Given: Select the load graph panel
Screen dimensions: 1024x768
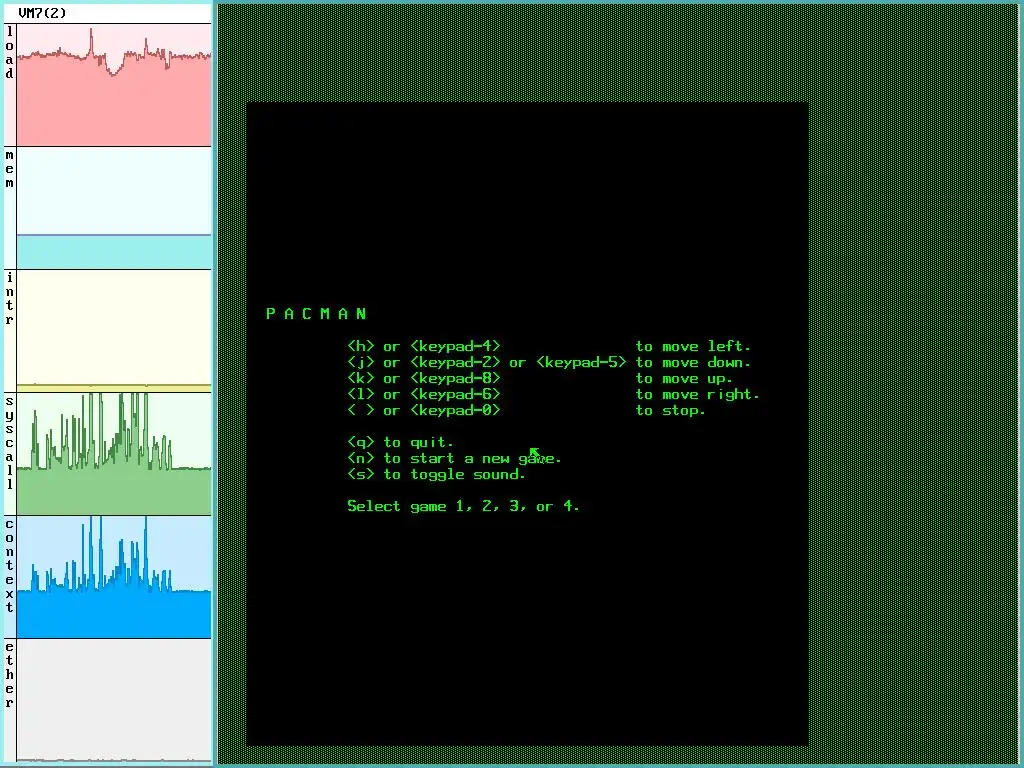Looking at the screenshot, I should [x=114, y=85].
